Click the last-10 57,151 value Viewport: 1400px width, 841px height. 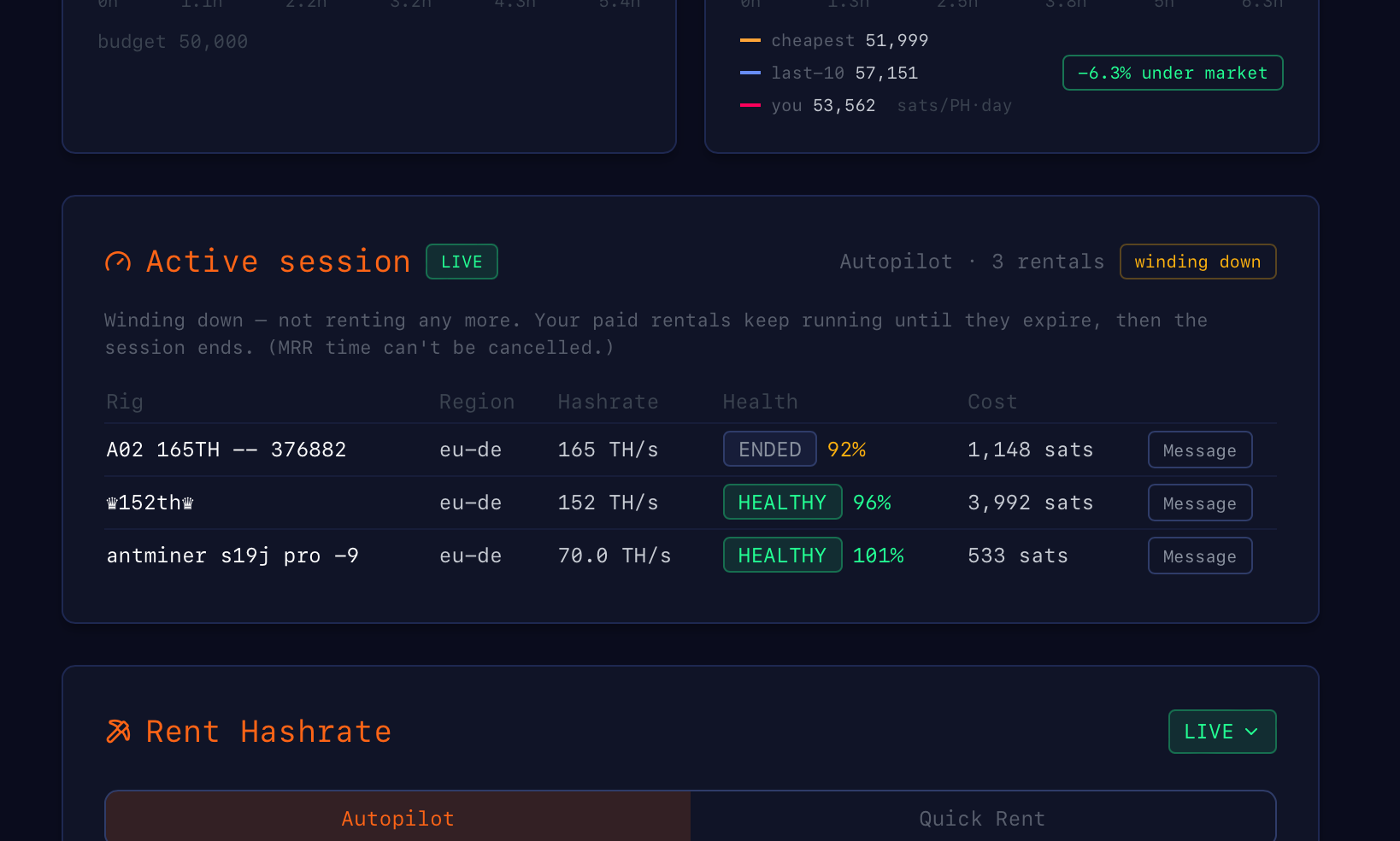tap(886, 73)
